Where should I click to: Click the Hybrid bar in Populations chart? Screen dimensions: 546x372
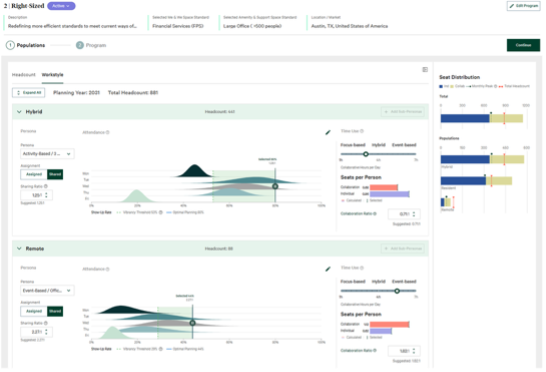[482, 160]
